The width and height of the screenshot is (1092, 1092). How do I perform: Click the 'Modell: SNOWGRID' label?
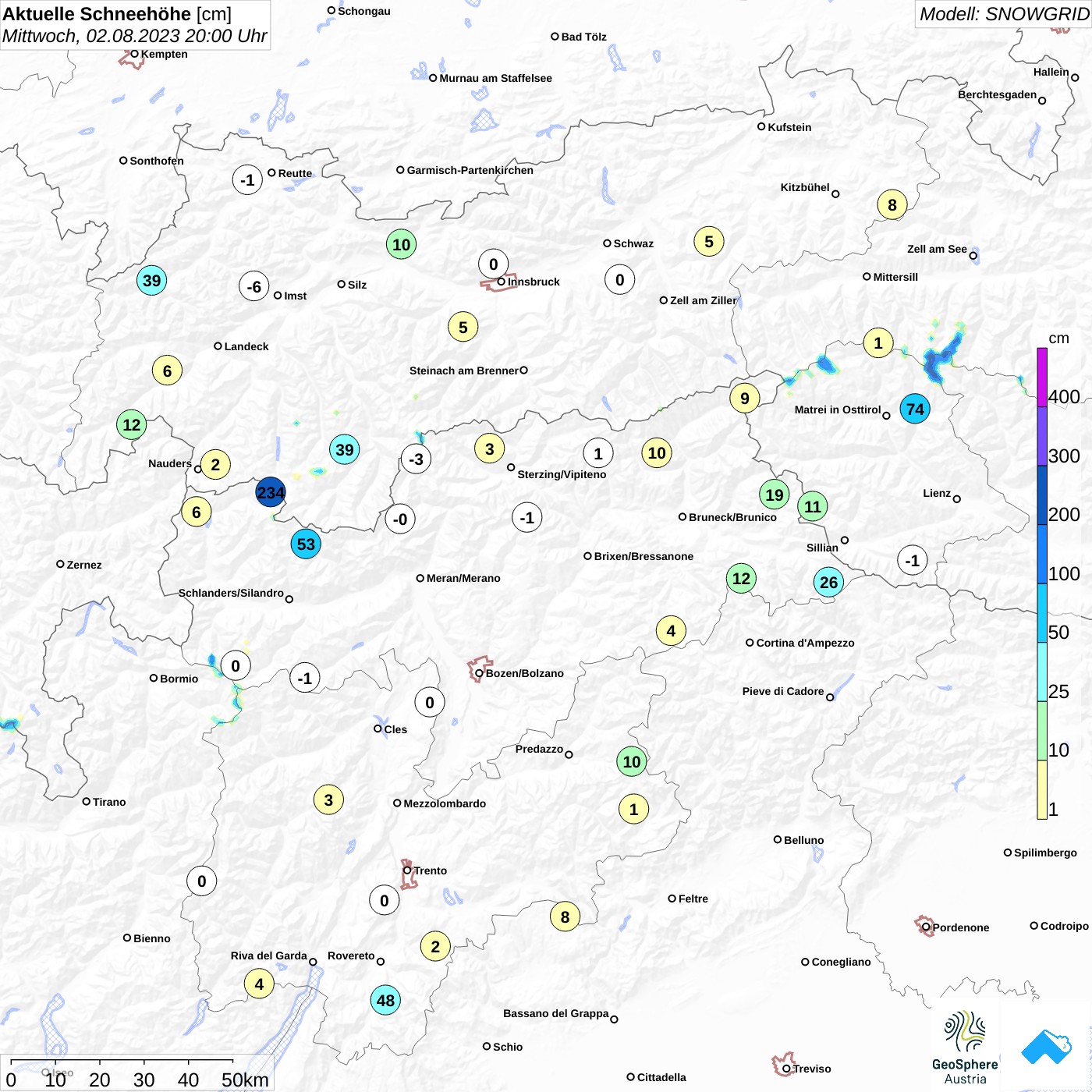coord(1004,13)
